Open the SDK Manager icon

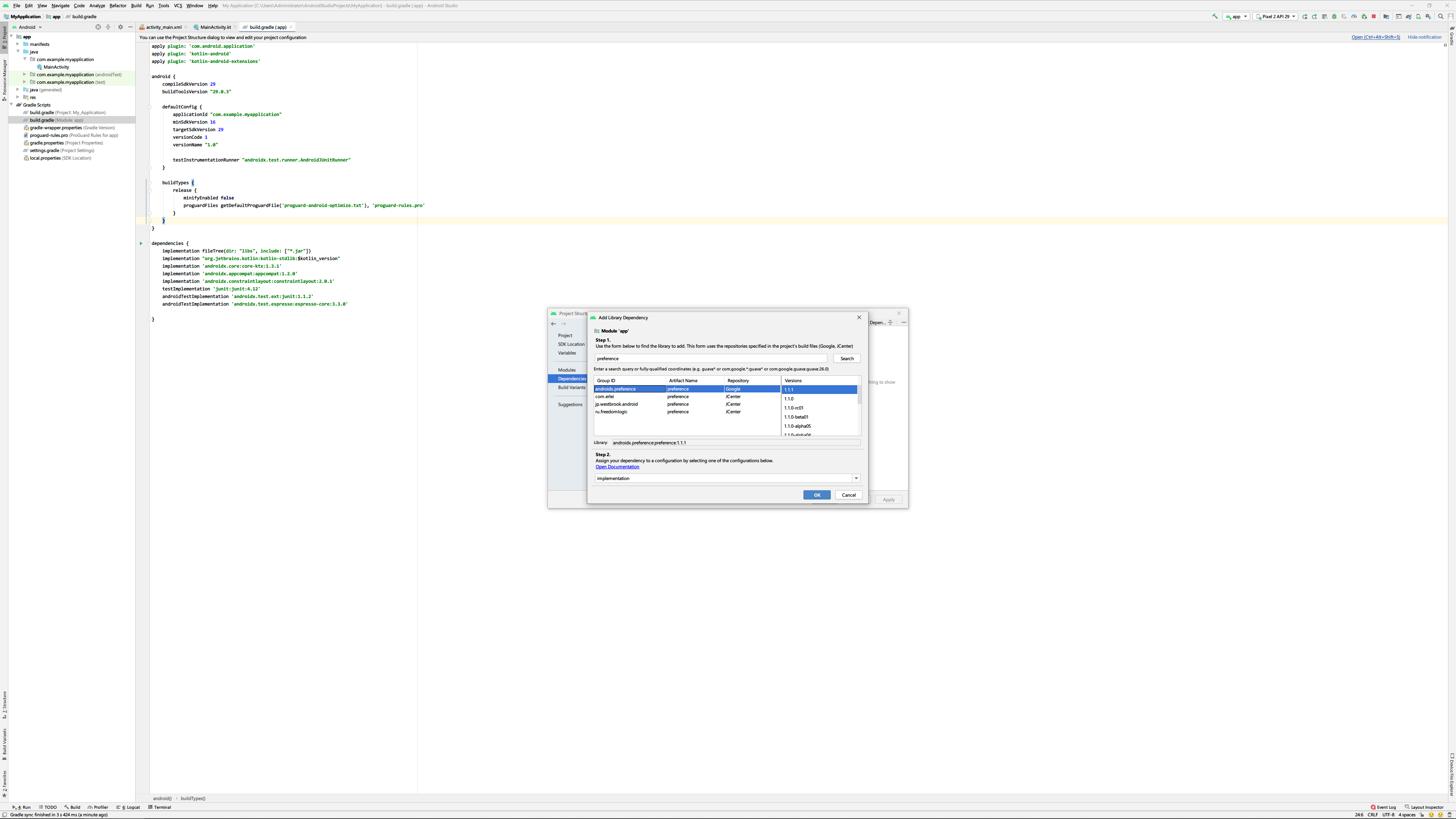click(x=1428, y=16)
